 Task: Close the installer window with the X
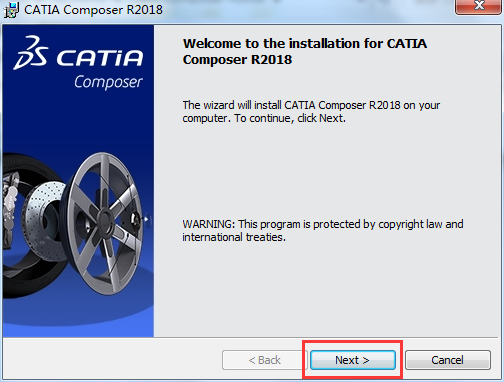click(479, 6)
